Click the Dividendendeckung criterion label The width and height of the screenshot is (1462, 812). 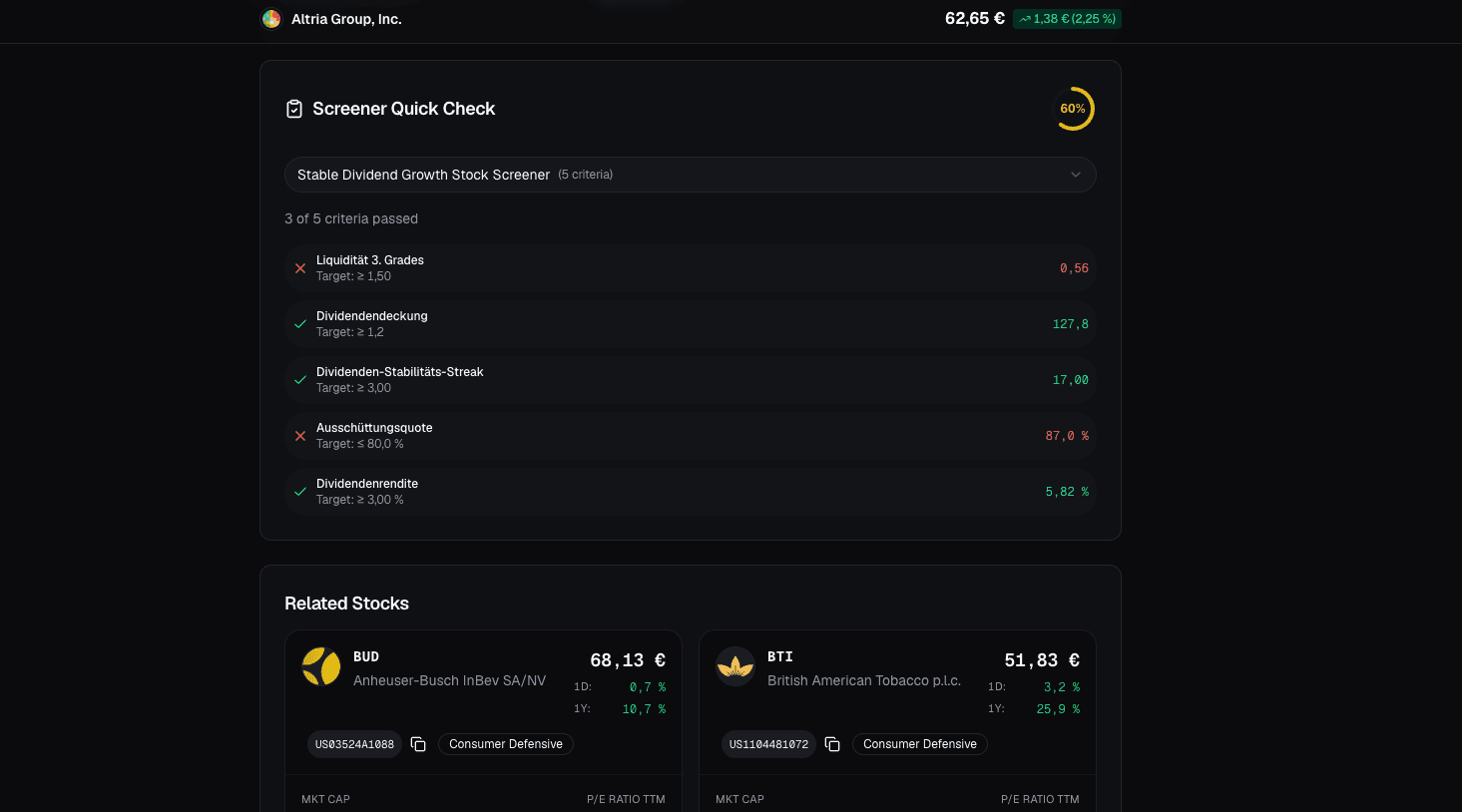tap(372, 316)
